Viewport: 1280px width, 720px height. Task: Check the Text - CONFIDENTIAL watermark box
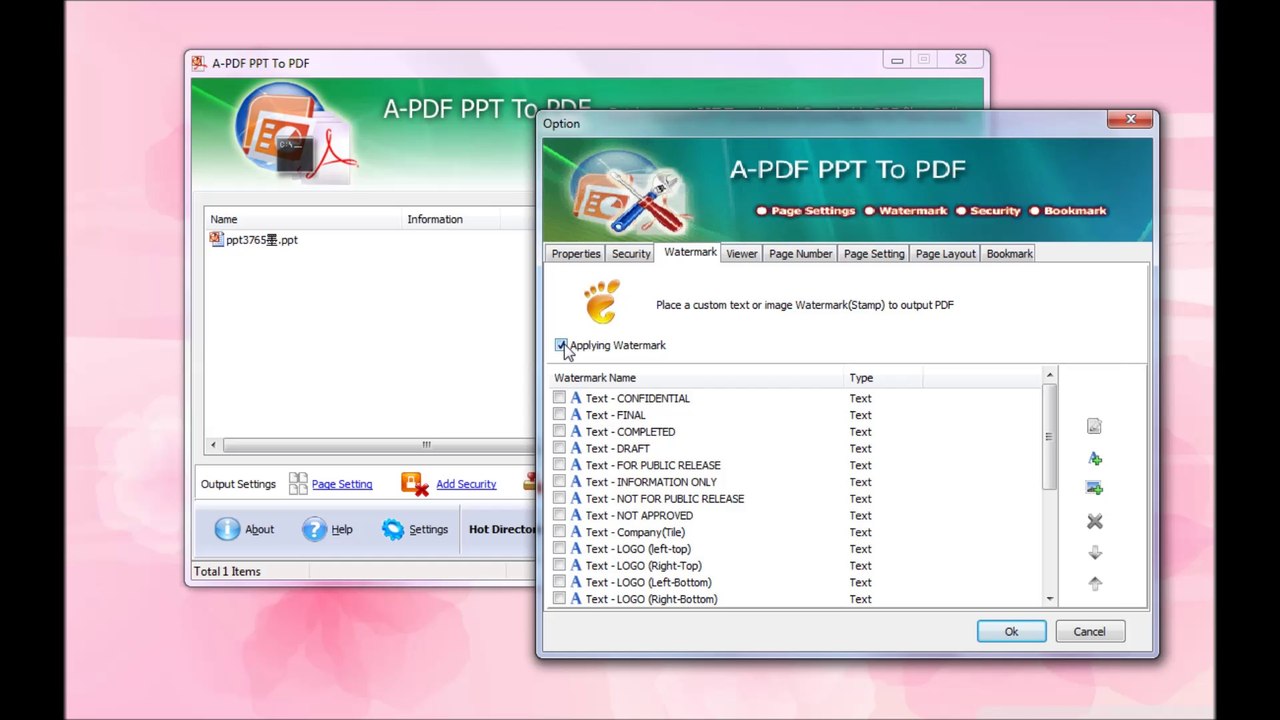(x=559, y=398)
